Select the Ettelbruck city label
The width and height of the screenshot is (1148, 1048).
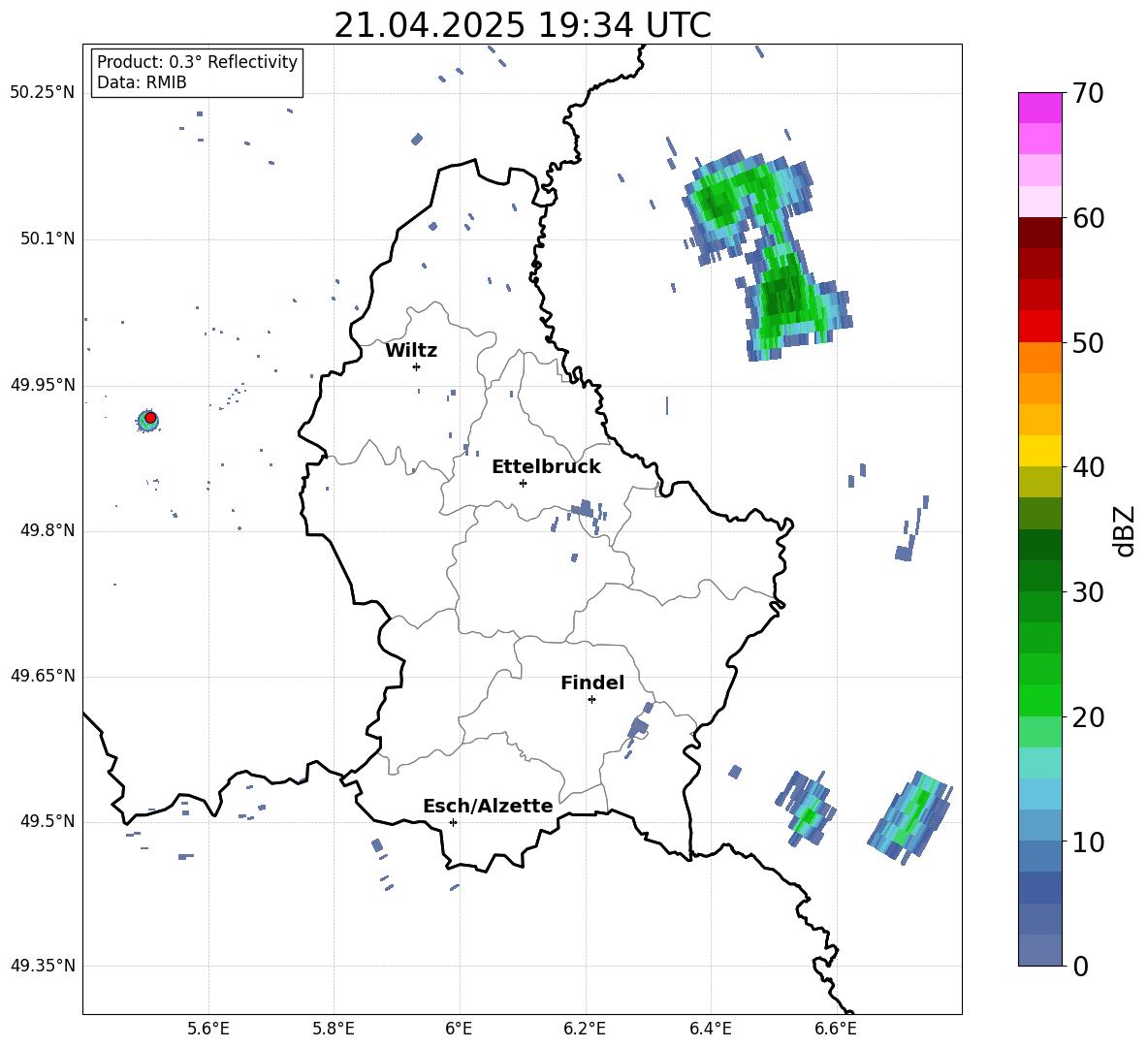[546, 467]
